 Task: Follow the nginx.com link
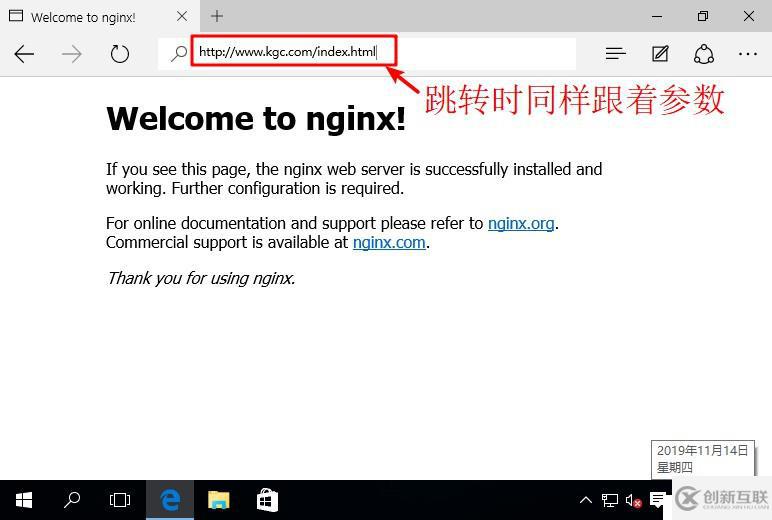[x=389, y=242]
